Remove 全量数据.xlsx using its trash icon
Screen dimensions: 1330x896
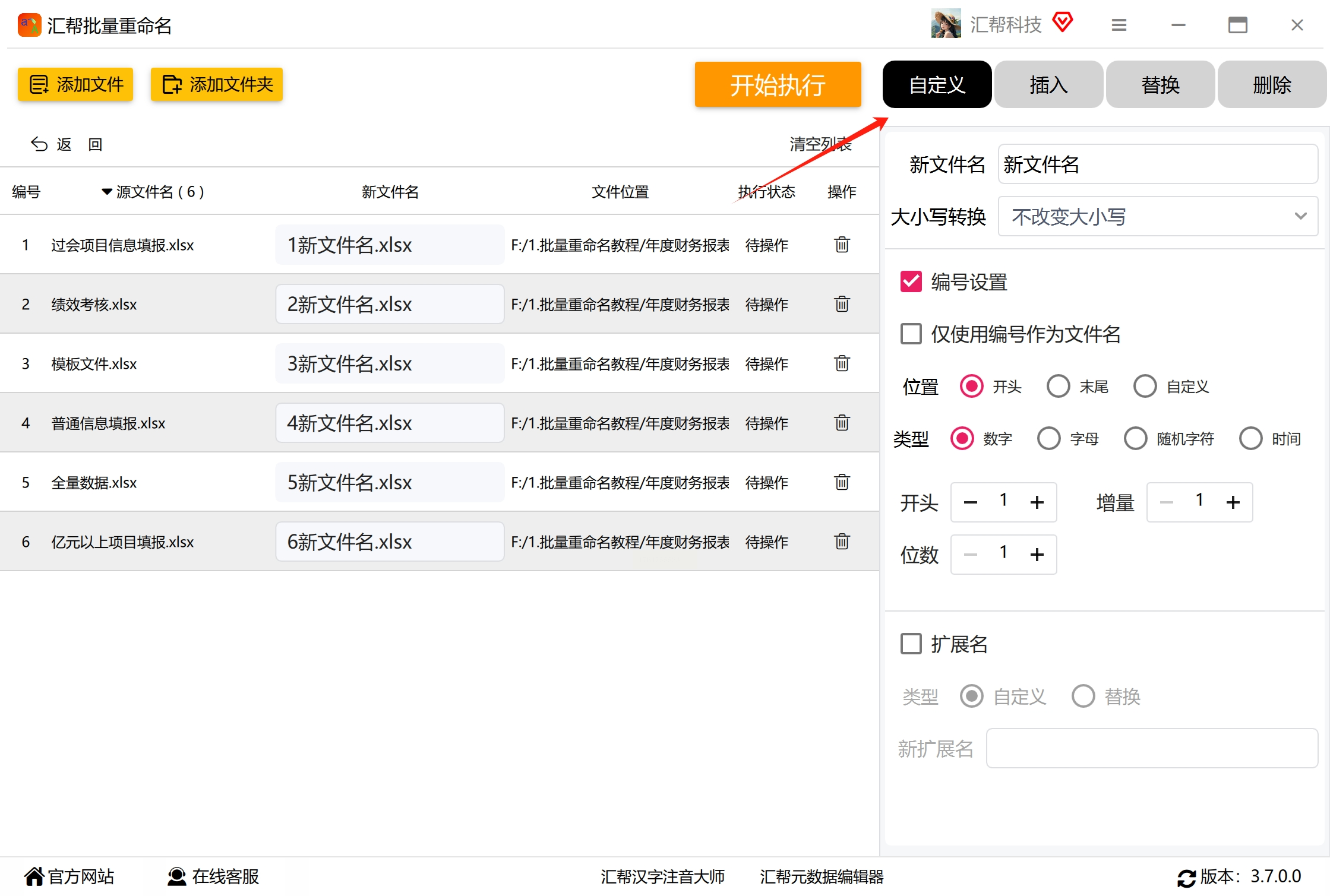(x=842, y=482)
